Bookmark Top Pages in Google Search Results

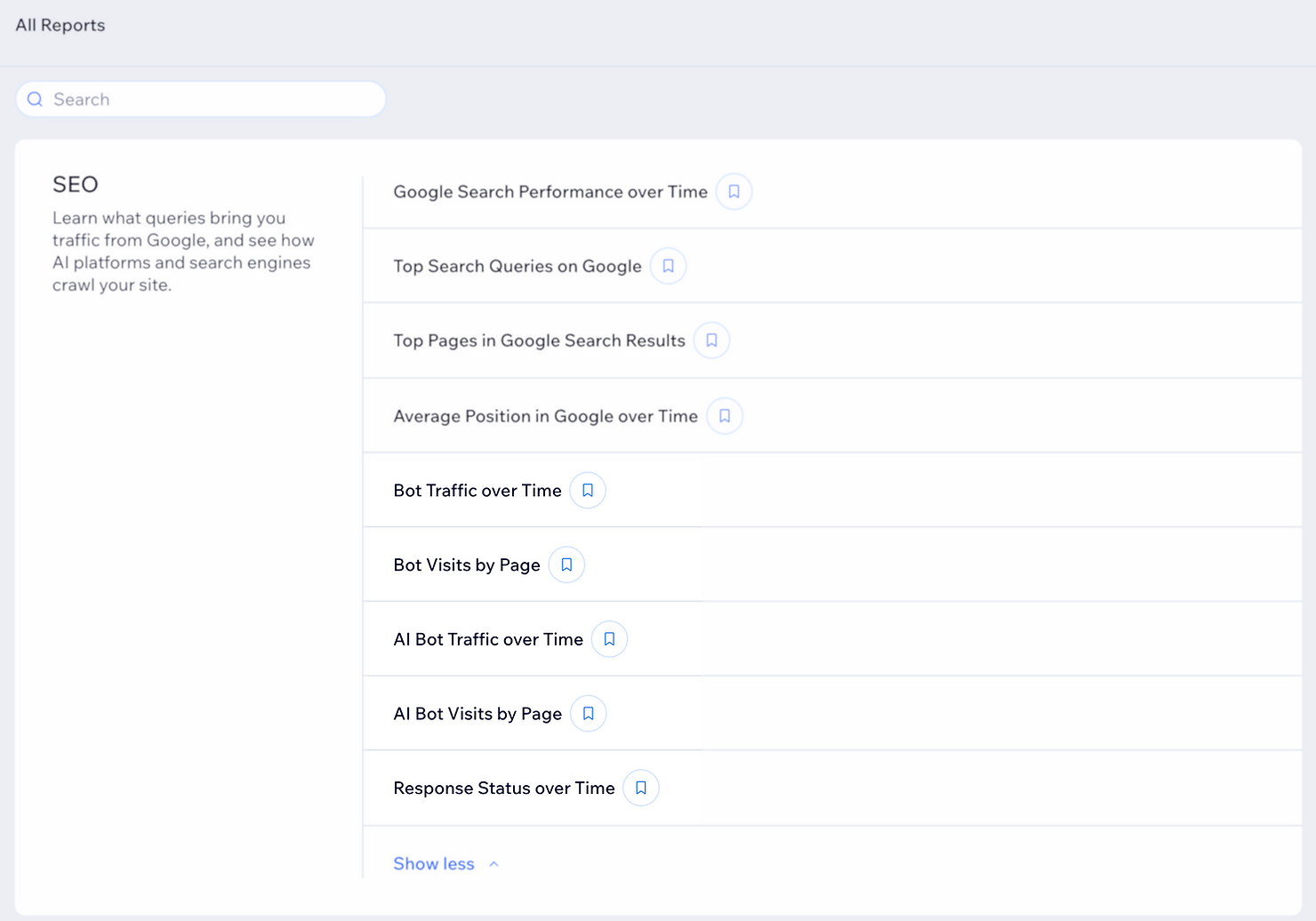[x=711, y=340]
